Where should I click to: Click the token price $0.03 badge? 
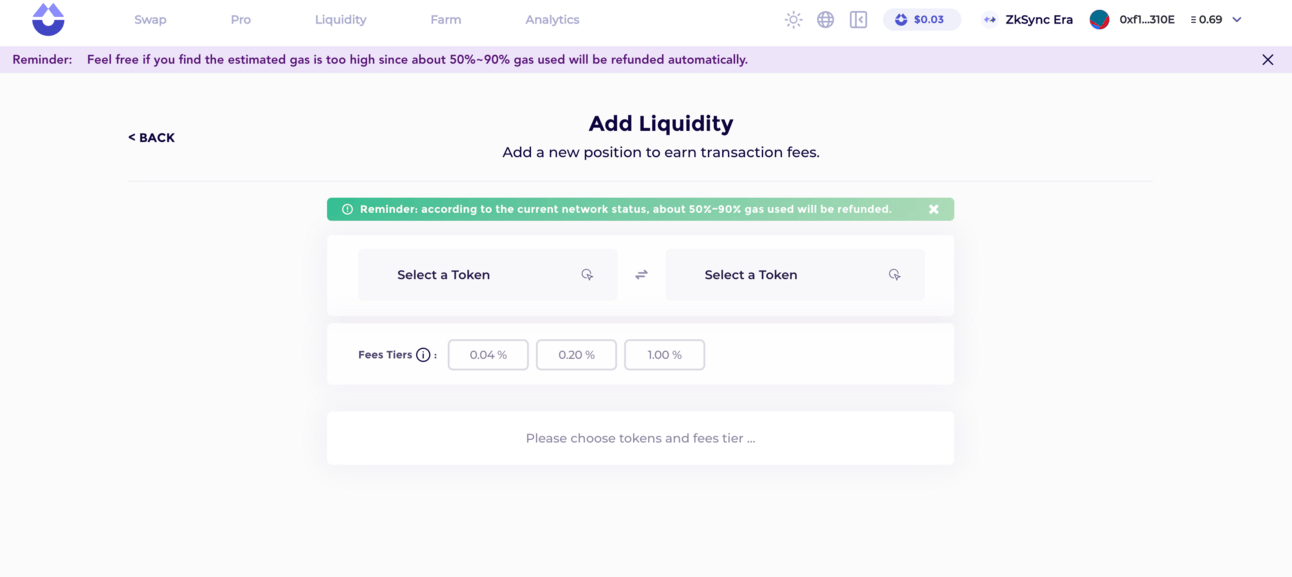(x=921, y=19)
